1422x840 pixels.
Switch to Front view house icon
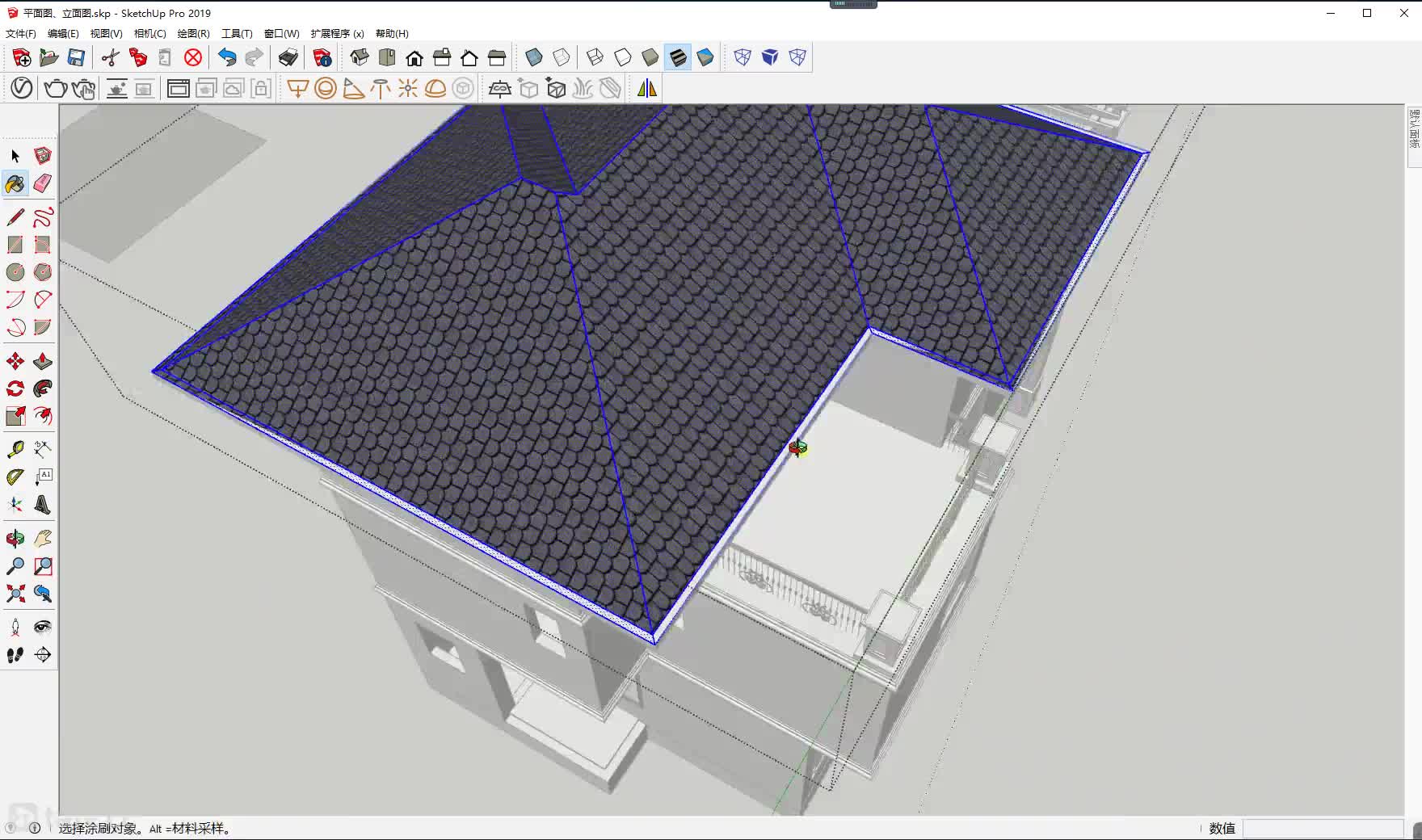click(x=414, y=57)
